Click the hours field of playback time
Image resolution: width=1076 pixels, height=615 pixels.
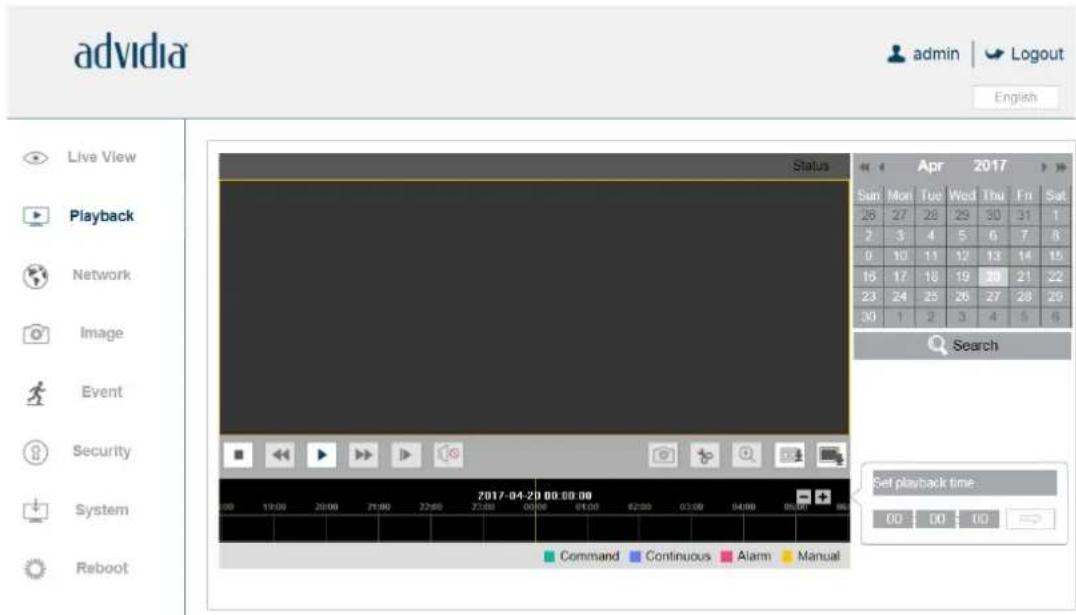tap(893, 519)
